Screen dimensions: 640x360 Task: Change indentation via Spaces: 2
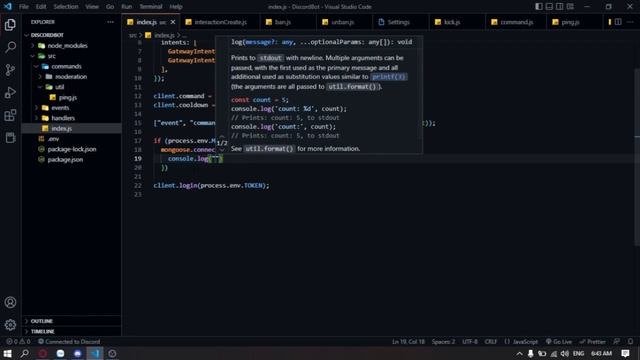click(443, 342)
